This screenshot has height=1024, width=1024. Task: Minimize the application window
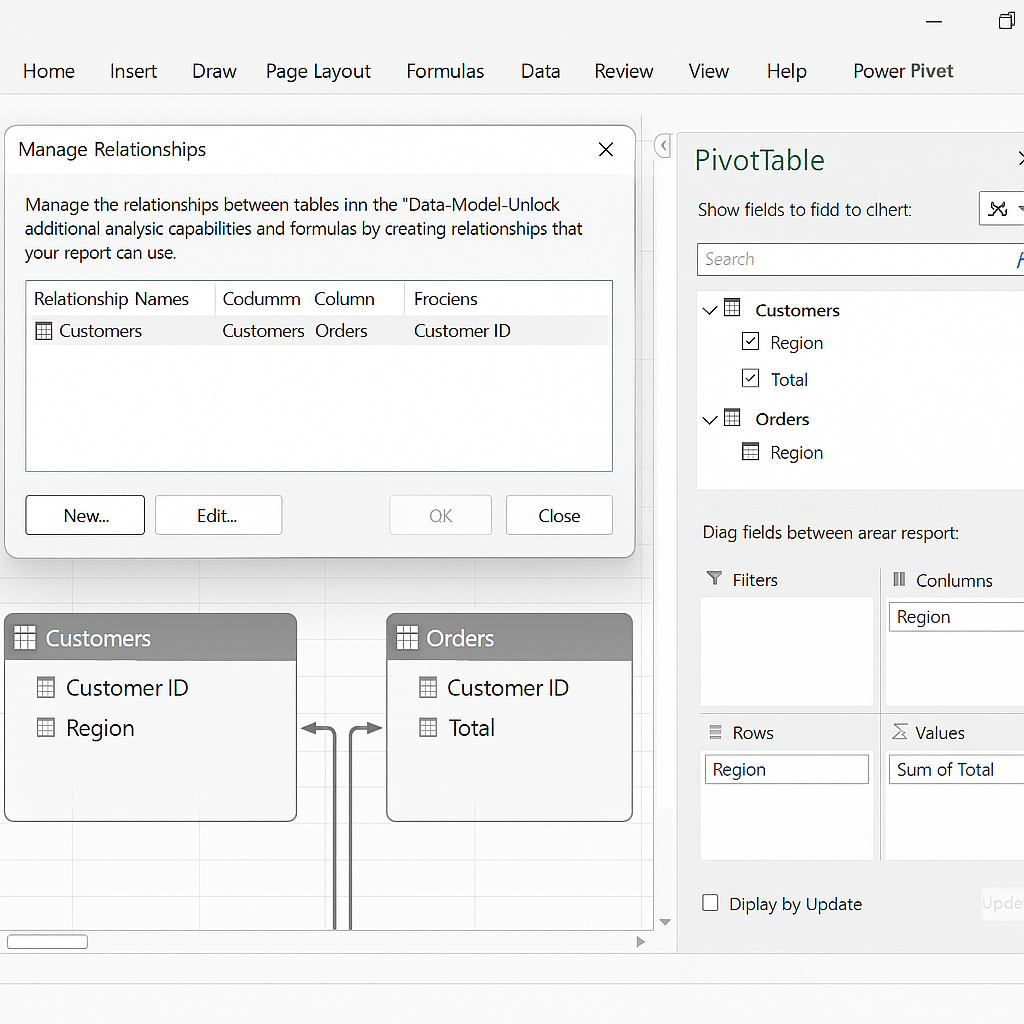(x=934, y=22)
